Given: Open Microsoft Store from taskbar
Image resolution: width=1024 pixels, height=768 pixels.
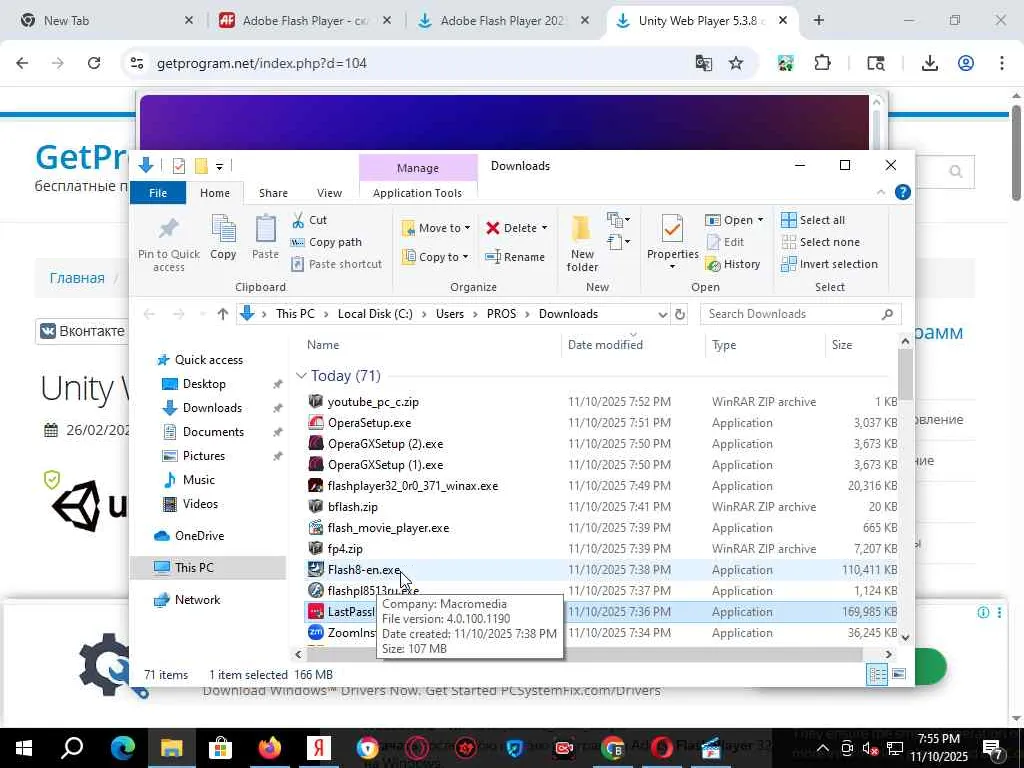Looking at the screenshot, I should point(220,747).
